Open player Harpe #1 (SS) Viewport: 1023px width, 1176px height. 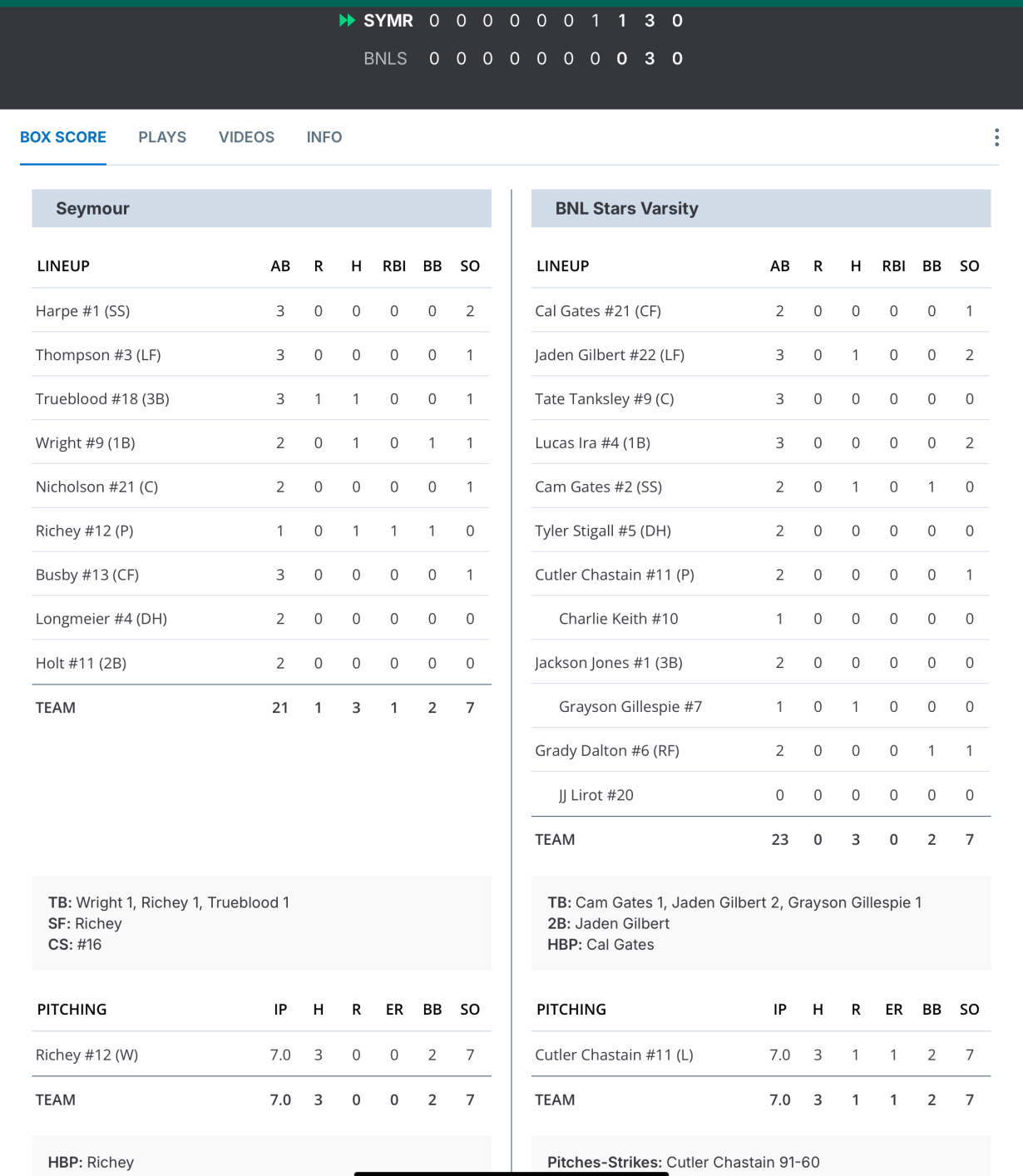pyautogui.click(x=82, y=311)
